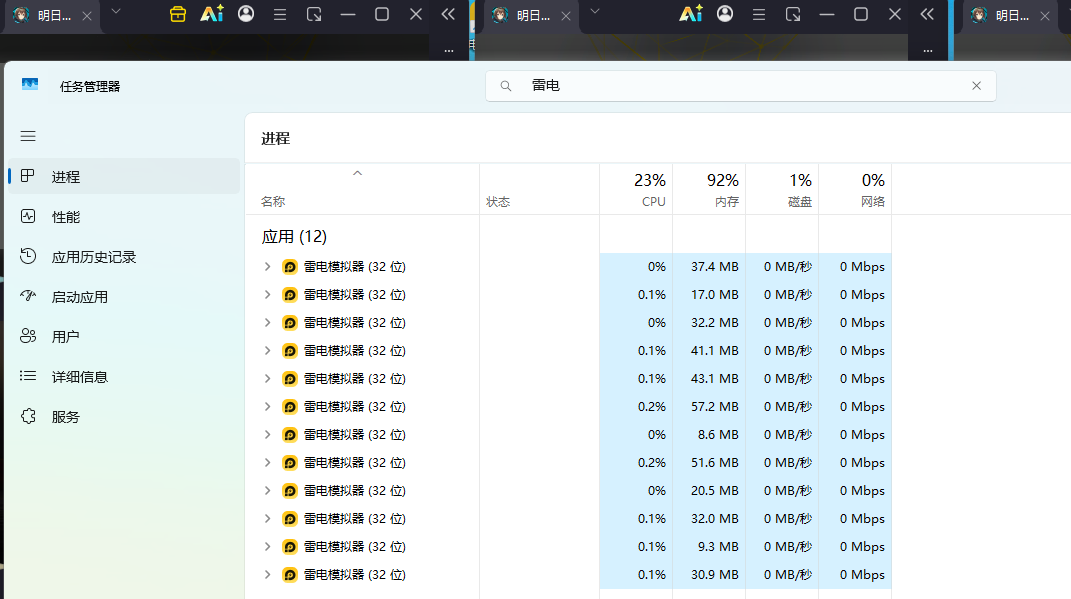The width and height of the screenshot is (1071, 599).
Task: Open the user account icon in the middle emulator window
Action: tap(725, 14)
